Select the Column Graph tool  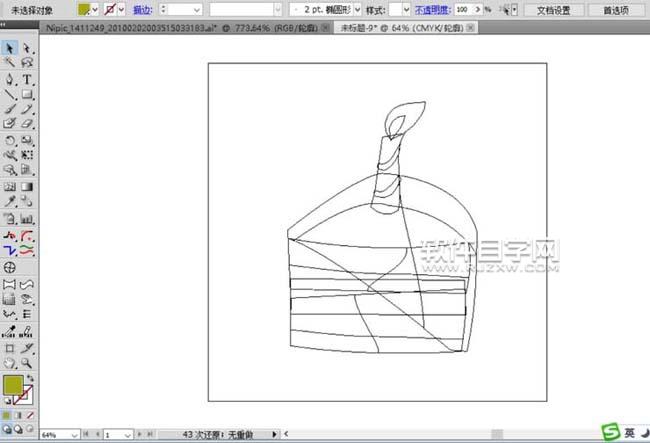pos(27,219)
